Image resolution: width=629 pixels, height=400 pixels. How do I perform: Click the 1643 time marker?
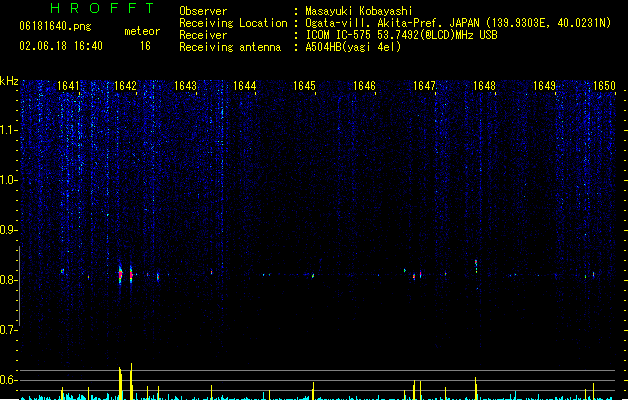tap(185, 86)
